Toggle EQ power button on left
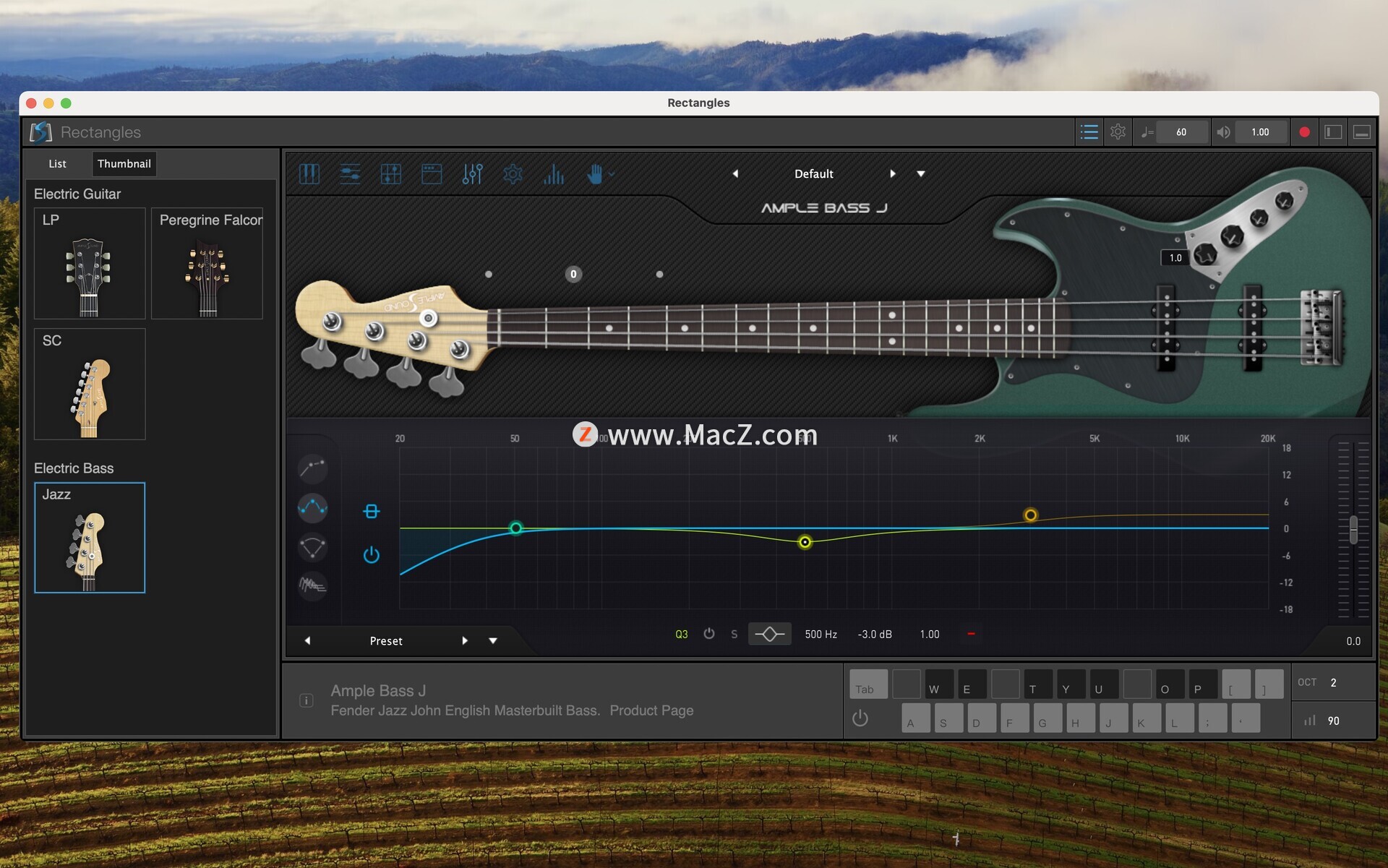This screenshot has width=1388, height=868. [x=372, y=554]
